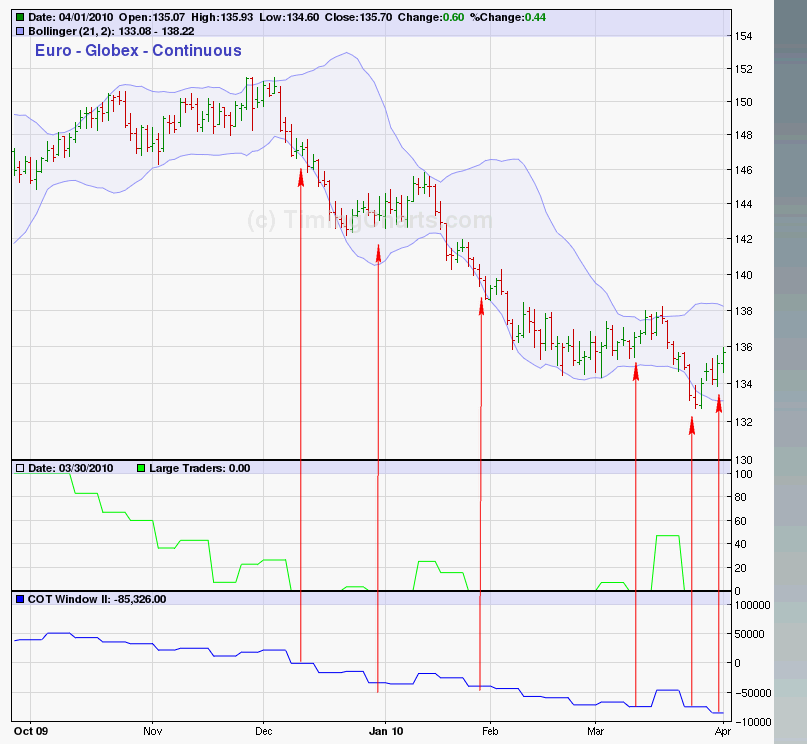This screenshot has height=744, width=807.
Task: Click the 152 price axis value
Action: coord(743,69)
